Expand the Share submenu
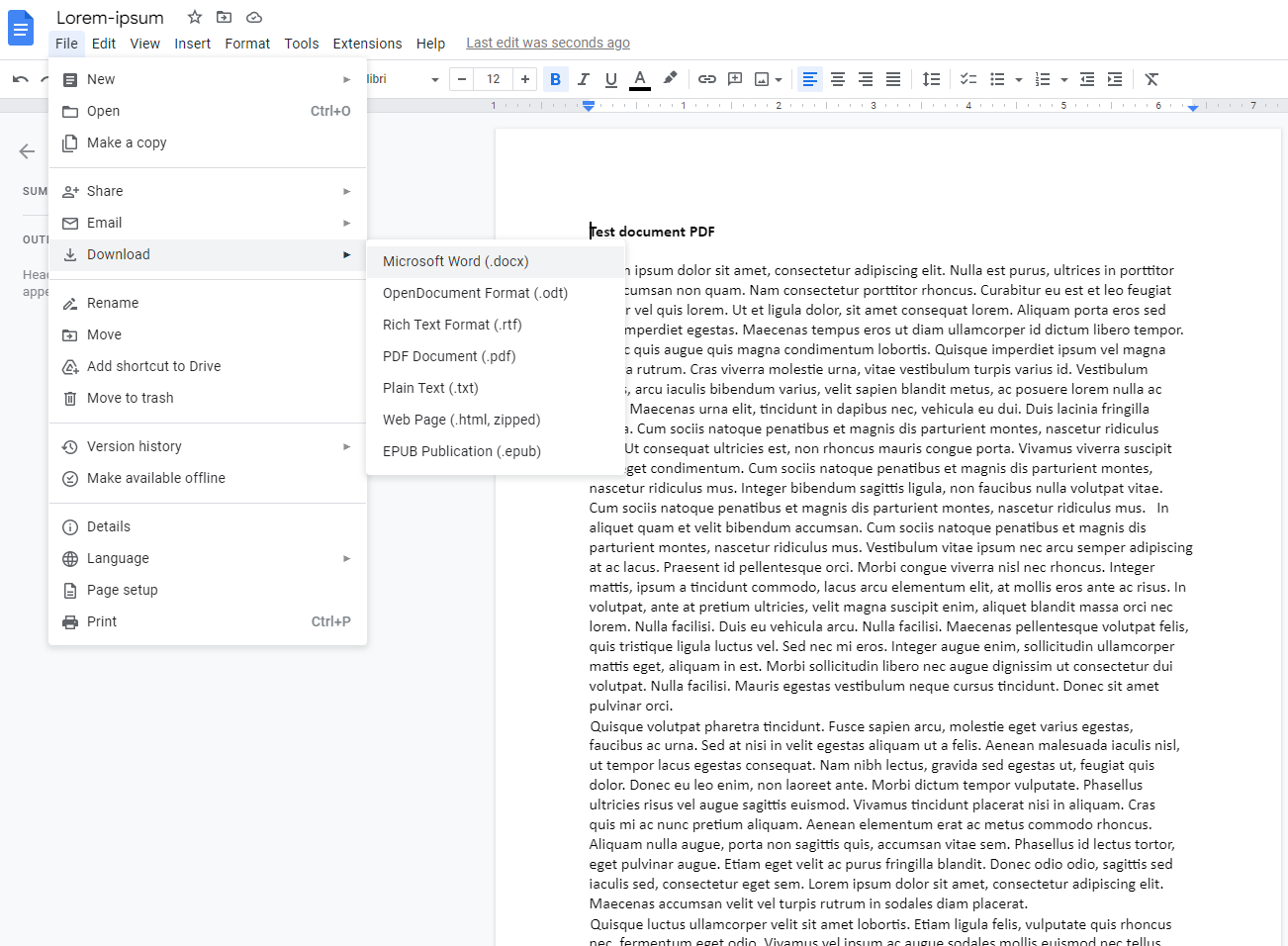Viewport: 1288px width, 946px height. [x=208, y=191]
